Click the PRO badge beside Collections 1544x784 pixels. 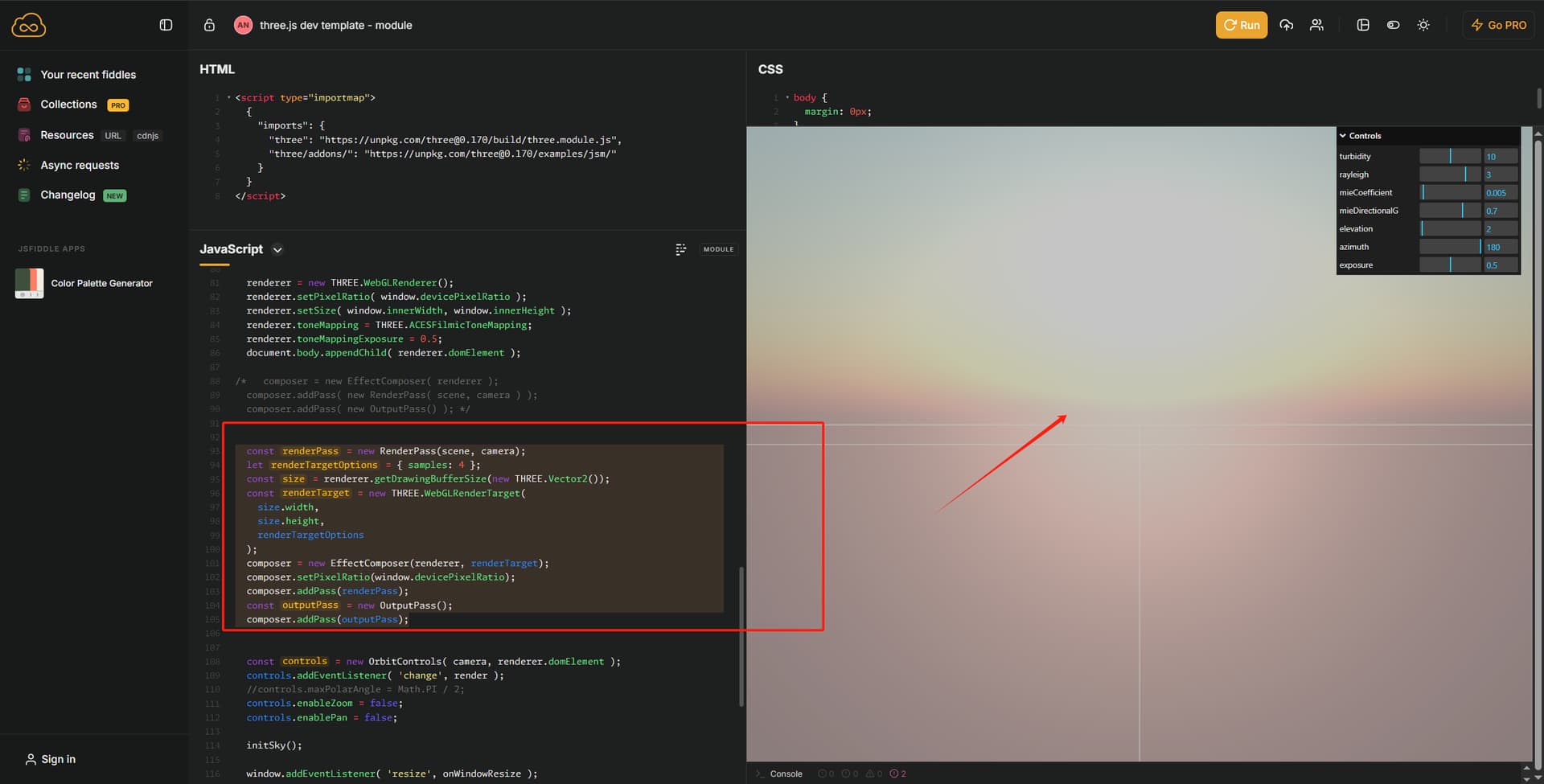[118, 105]
